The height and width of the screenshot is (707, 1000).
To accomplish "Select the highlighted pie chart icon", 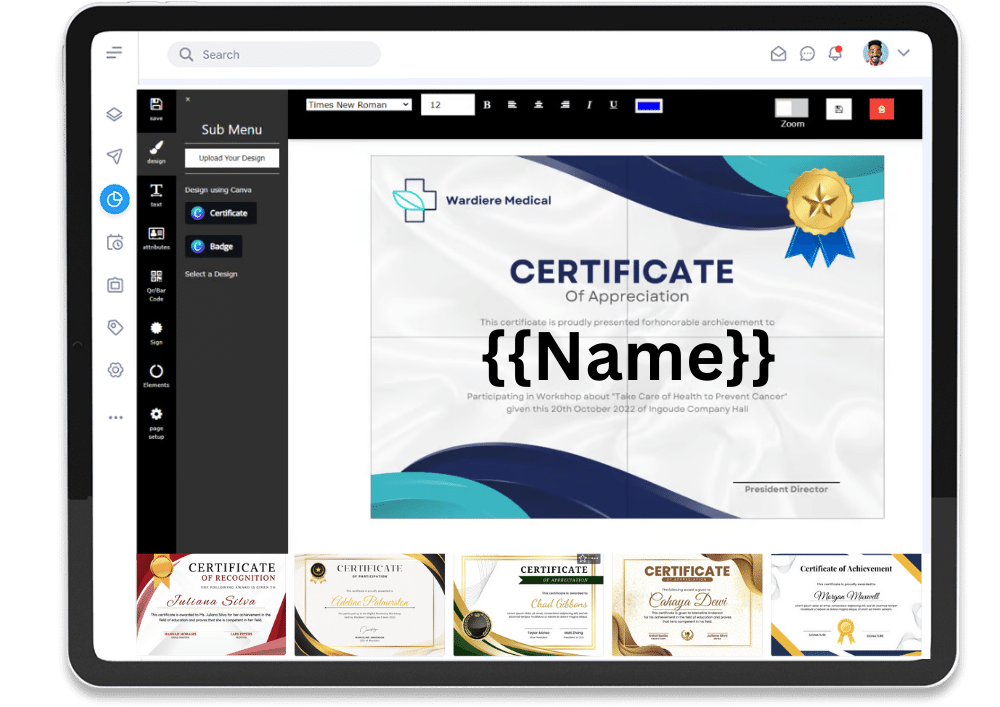I will click(115, 200).
